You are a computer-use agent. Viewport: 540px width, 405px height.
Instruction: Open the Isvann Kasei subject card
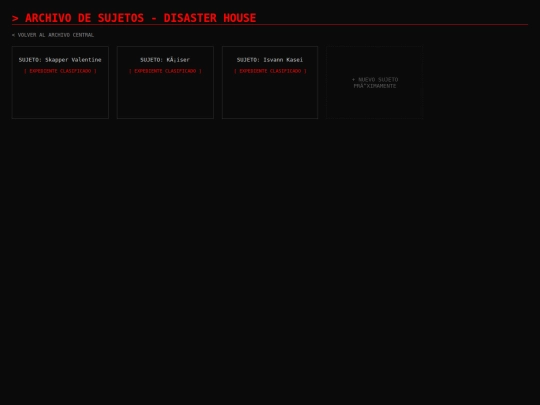tap(270, 82)
